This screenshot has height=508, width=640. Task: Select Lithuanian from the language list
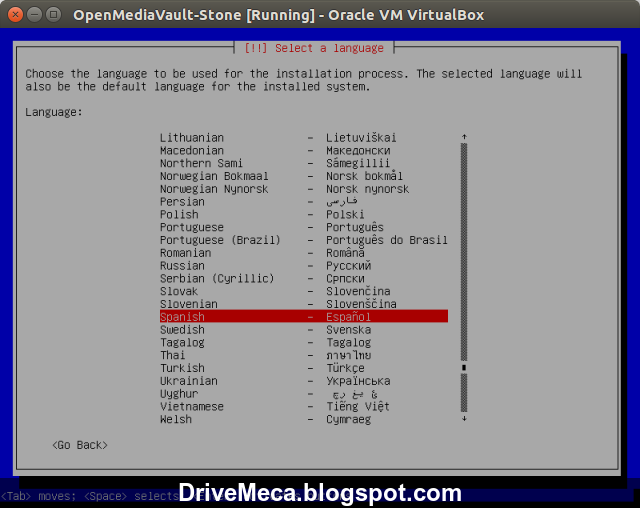pos(304,138)
